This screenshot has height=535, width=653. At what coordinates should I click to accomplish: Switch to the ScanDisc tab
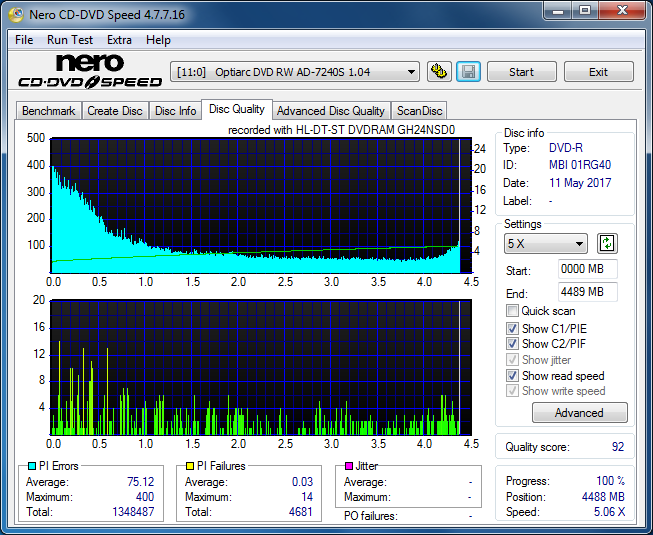point(419,111)
